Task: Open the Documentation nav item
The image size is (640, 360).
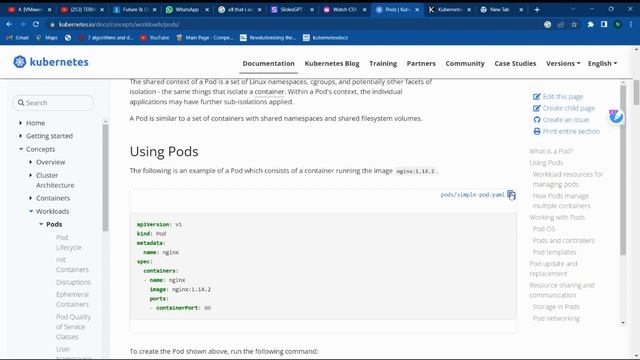Action: click(x=268, y=64)
